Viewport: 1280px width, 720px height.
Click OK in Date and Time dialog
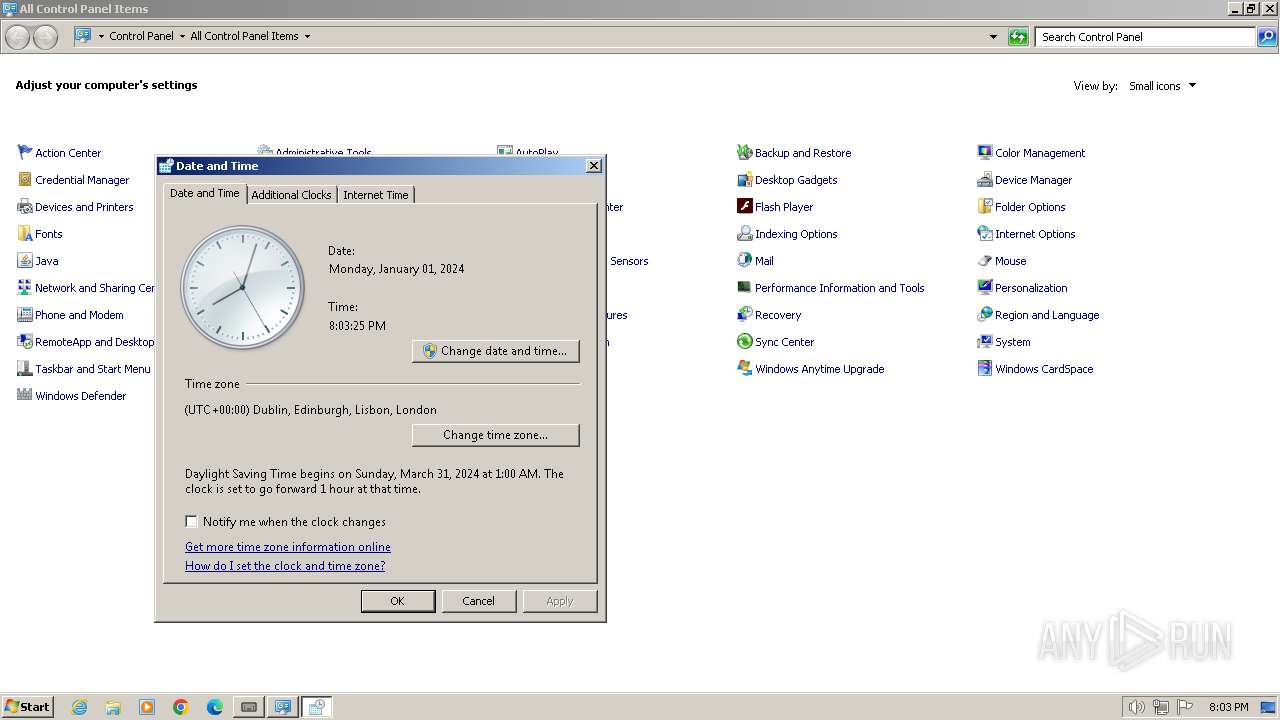click(398, 601)
